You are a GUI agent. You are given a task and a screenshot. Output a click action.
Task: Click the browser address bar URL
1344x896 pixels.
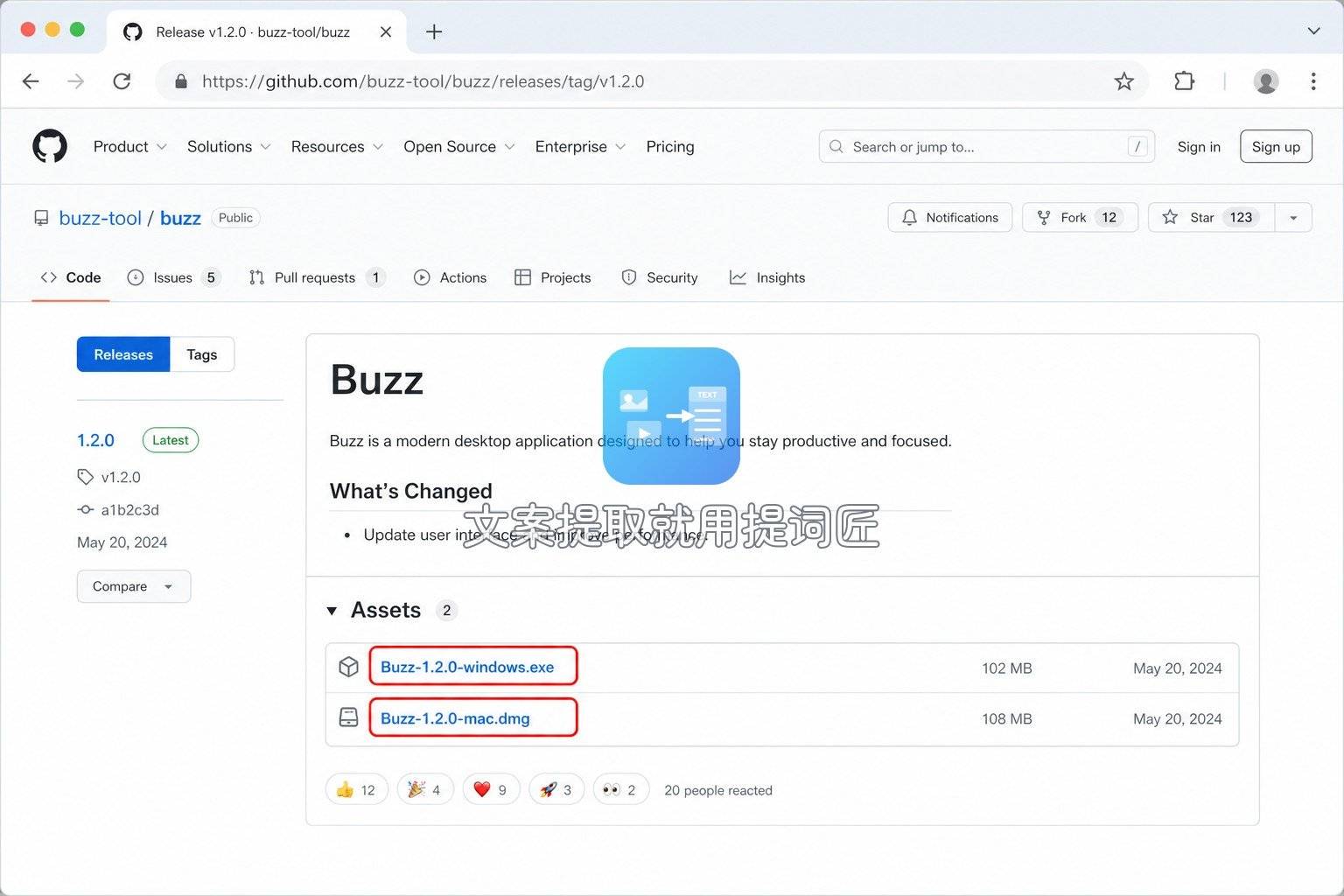pos(423,81)
